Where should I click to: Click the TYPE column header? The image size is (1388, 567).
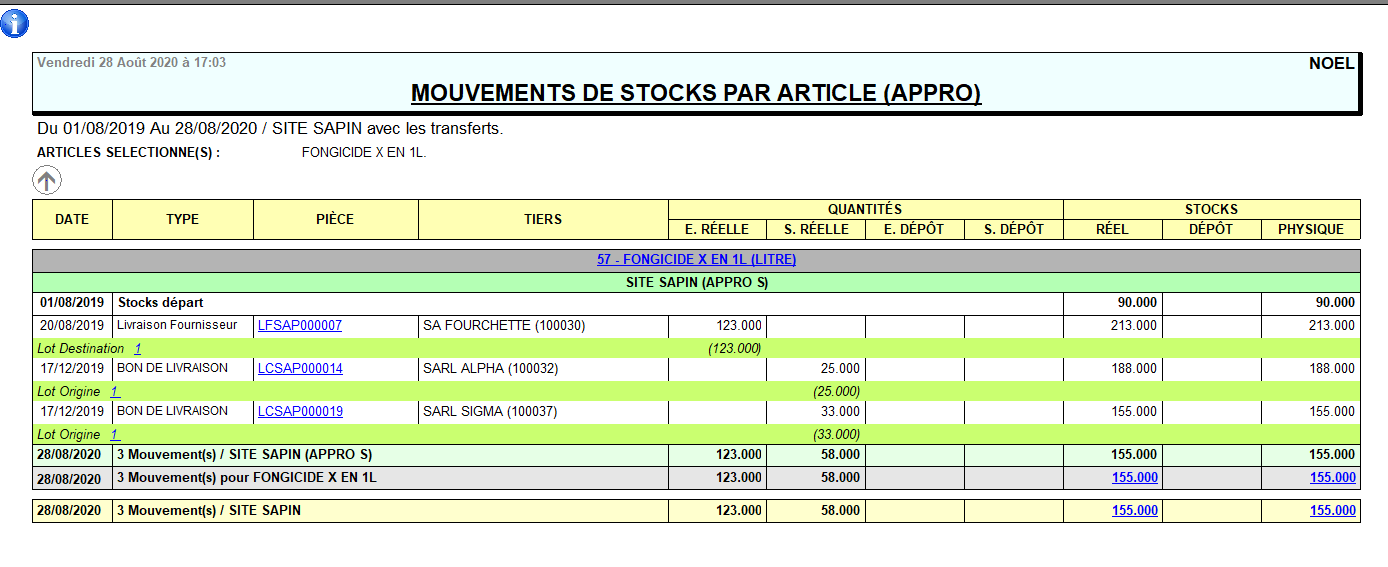pyautogui.click(x=183, y=220)
